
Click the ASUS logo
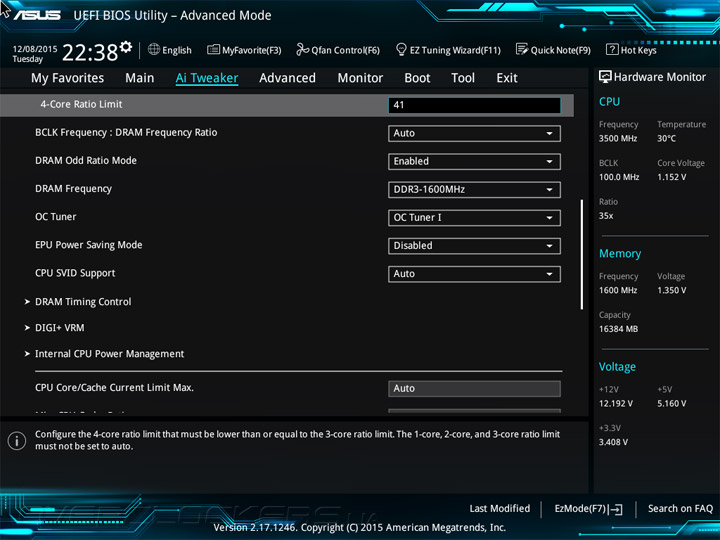[x=37, y=15]
